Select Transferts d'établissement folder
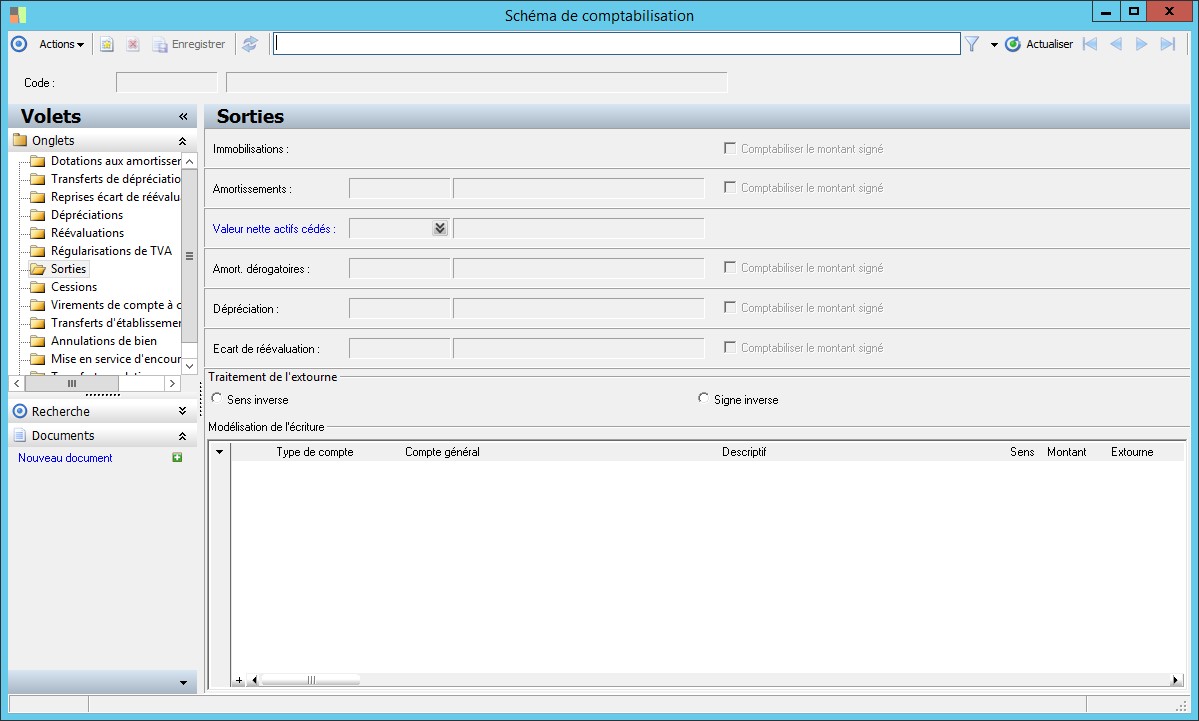 coord(115,323)
